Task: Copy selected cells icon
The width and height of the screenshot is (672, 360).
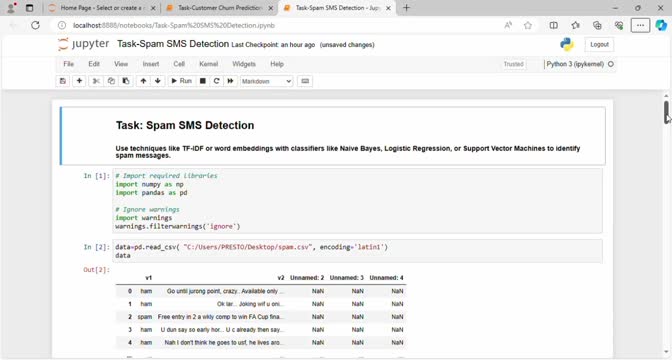Action: 111,81
